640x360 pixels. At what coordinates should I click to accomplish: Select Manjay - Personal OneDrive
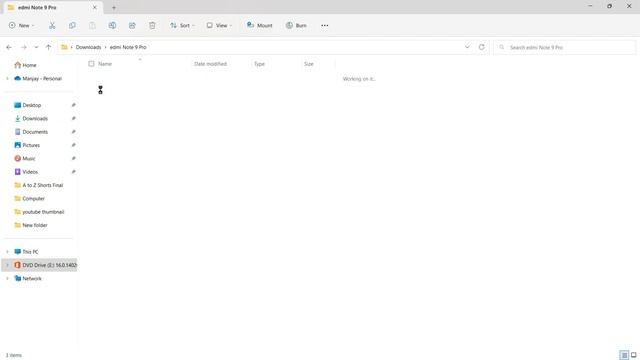tap(38, 78)
